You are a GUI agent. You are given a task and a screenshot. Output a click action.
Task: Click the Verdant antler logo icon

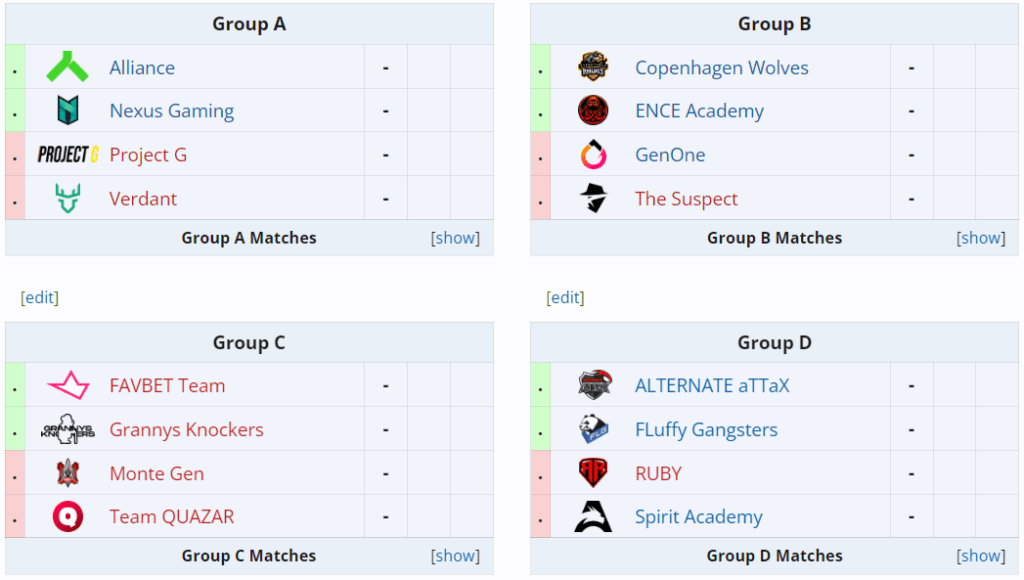[67, 198]
